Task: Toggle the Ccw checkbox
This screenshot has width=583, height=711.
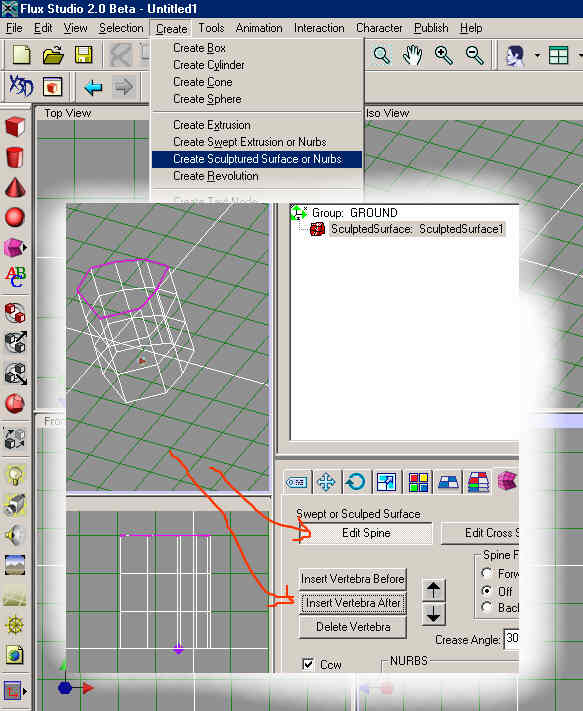Action: pyautogui.click(x=308, y=664)
